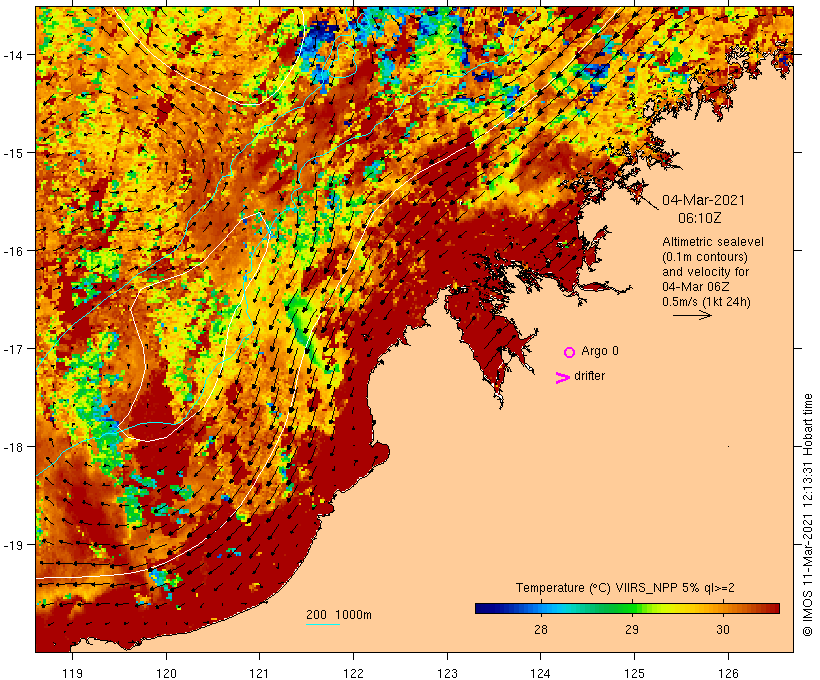Click the '123' longitude axis label
Viewport: 820px width, 680px height.
click(x=447, y=673)
